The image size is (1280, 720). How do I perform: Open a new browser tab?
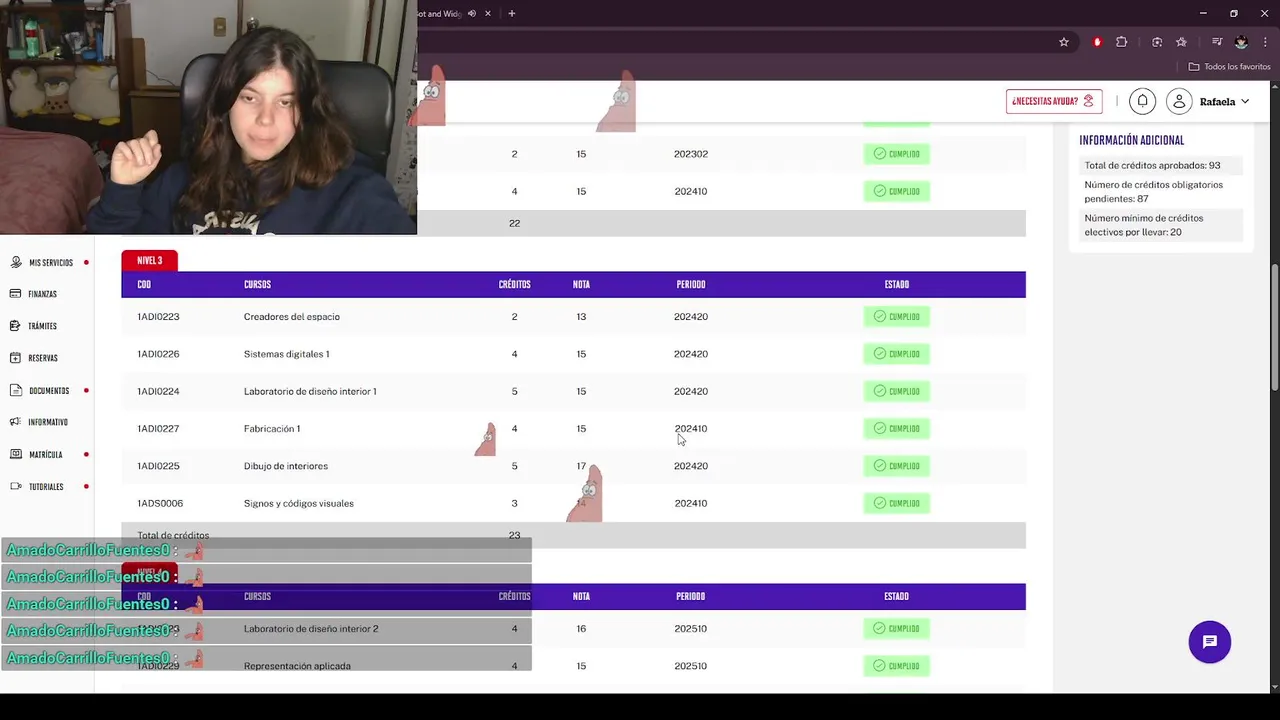point(512,14)
